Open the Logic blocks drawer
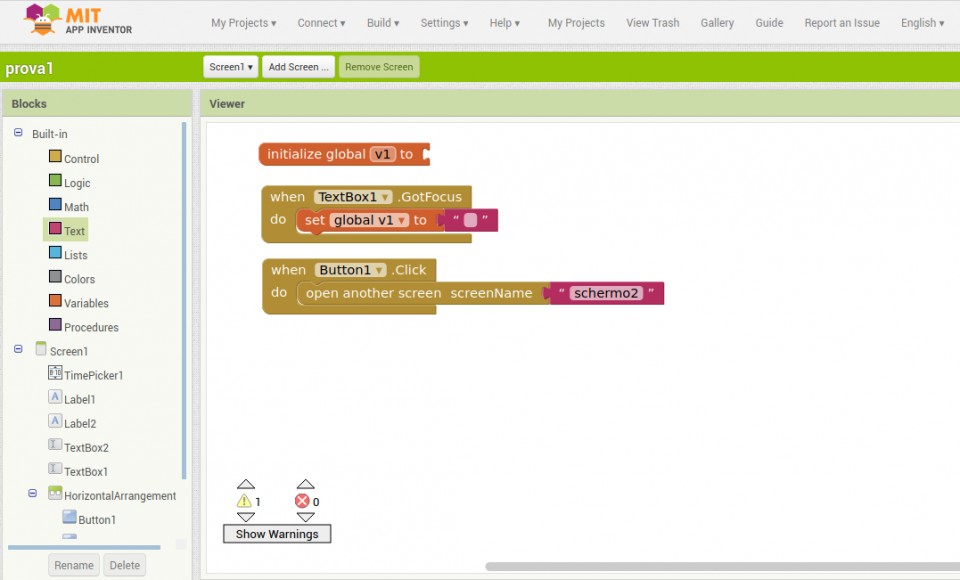This screenshot has height=580, width=960. pos(76,182)
